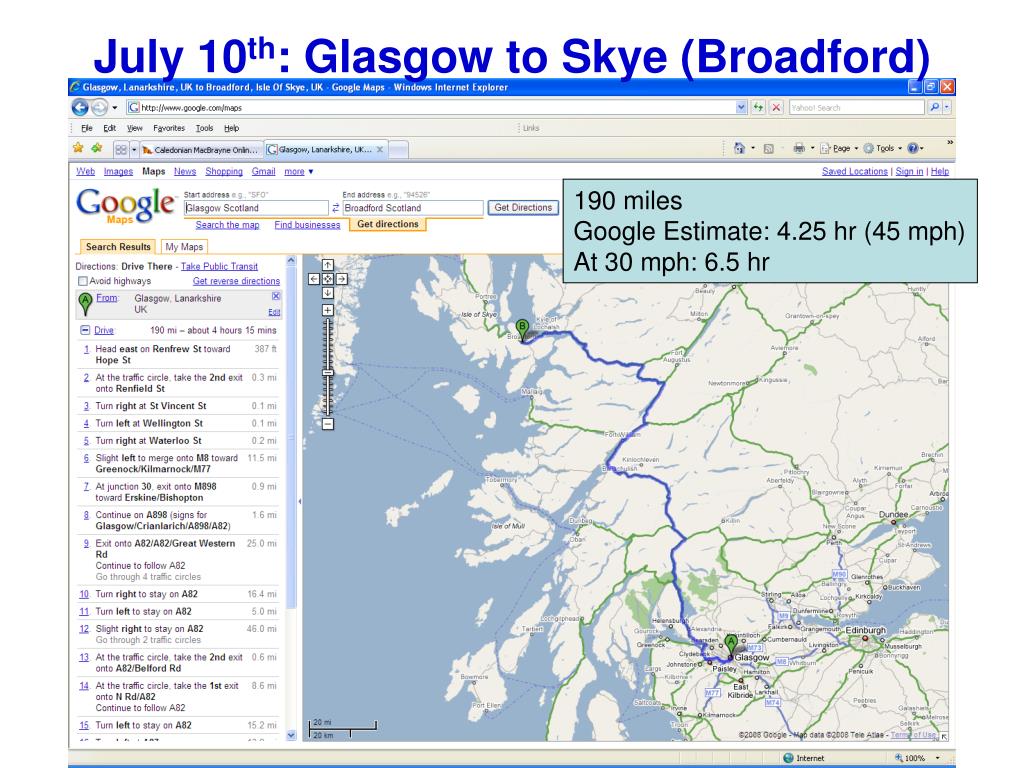
Task: Click the Get Directions button
Action: [x=523, y=208]
